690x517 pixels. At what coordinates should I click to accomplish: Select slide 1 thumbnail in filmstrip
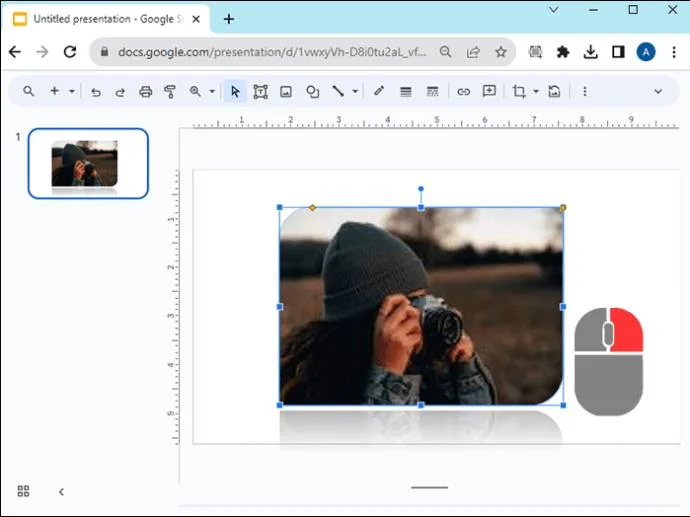[x=88, y=163]
